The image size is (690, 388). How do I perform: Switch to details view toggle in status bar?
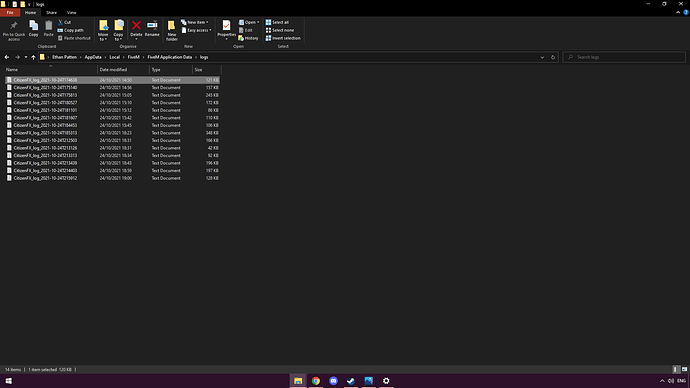tap(676, 370)
